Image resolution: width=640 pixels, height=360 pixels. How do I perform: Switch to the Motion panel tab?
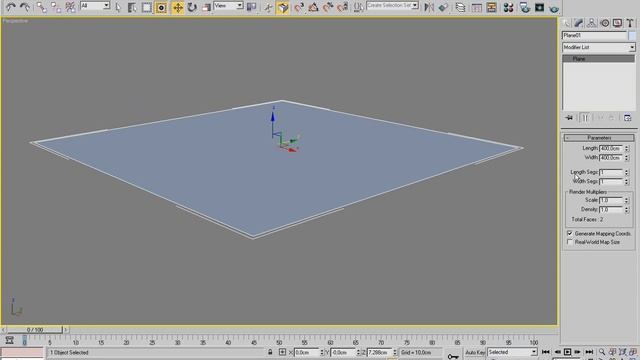coord(604,23)
